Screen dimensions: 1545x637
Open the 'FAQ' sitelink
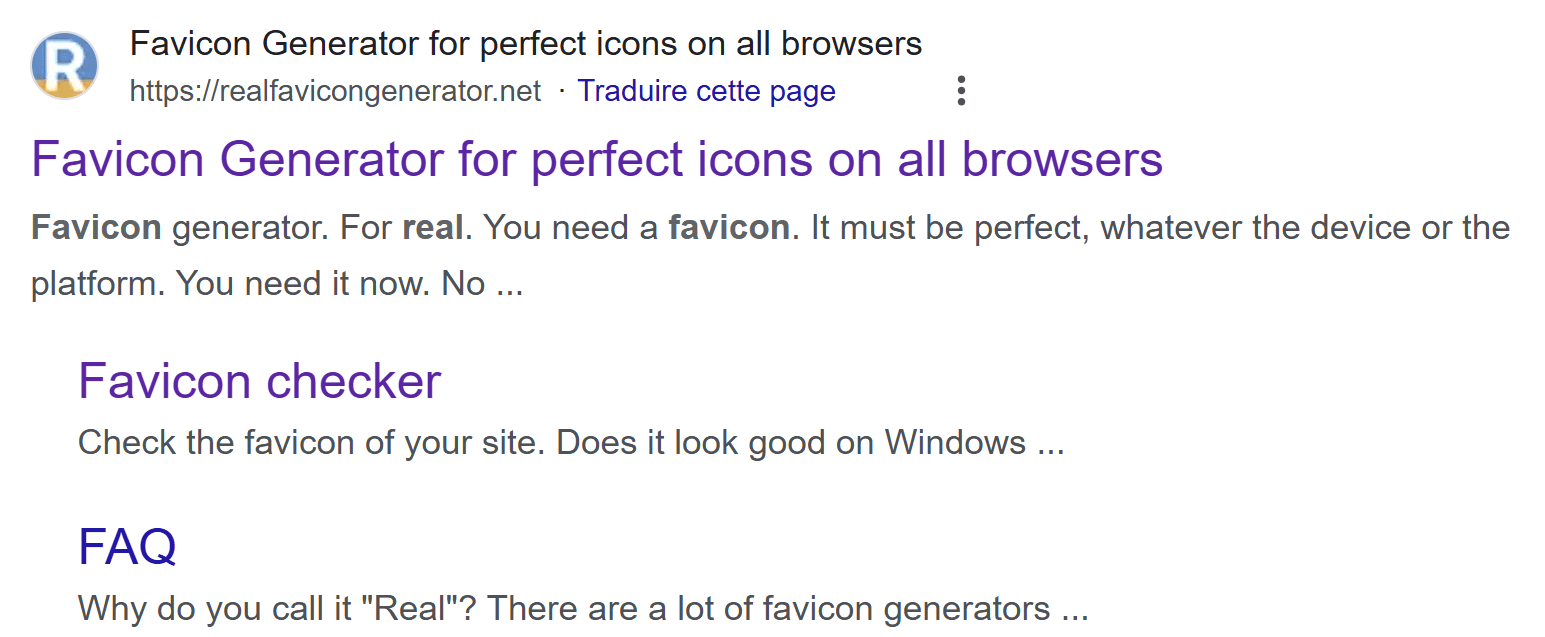[x=126, y=546]
